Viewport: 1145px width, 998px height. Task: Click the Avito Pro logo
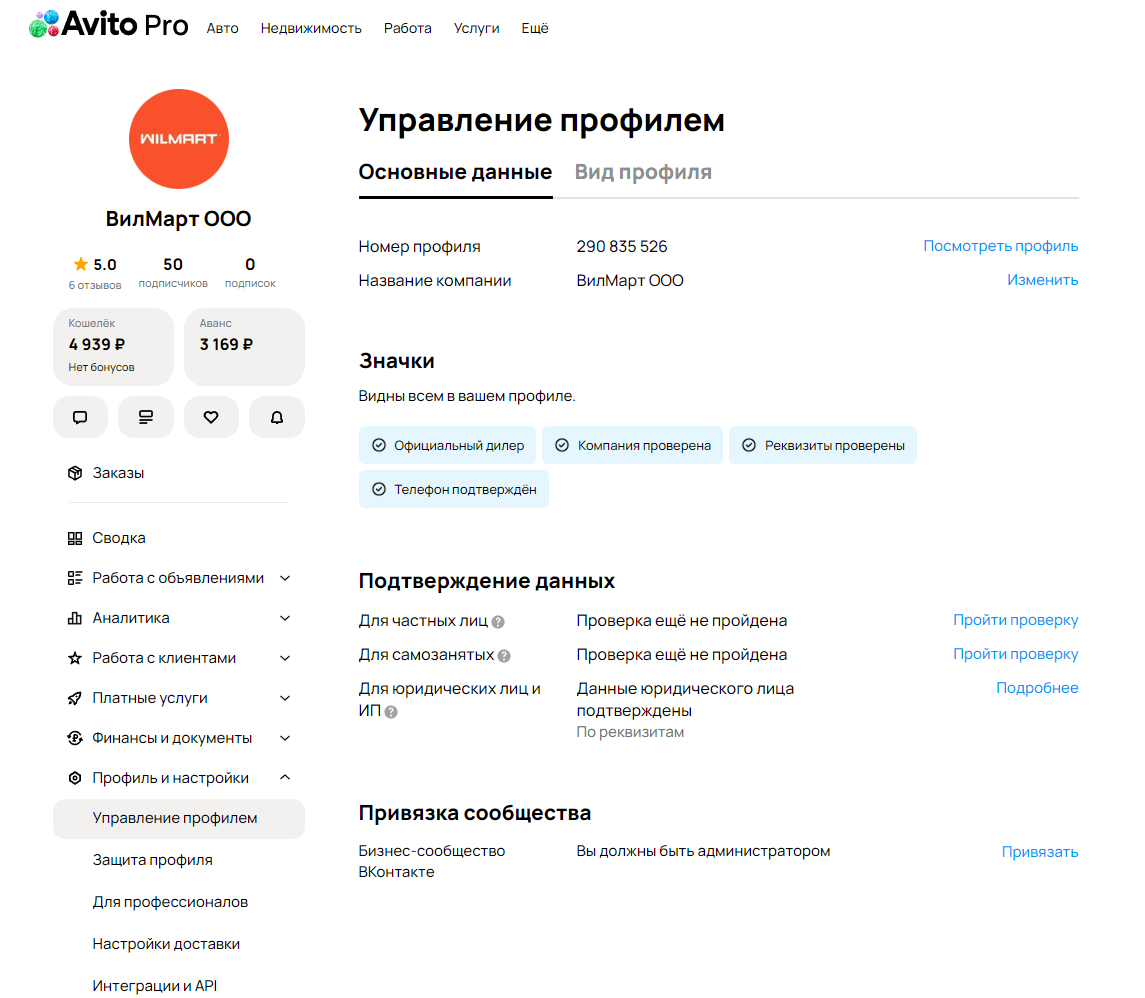[x=108, y=24]
